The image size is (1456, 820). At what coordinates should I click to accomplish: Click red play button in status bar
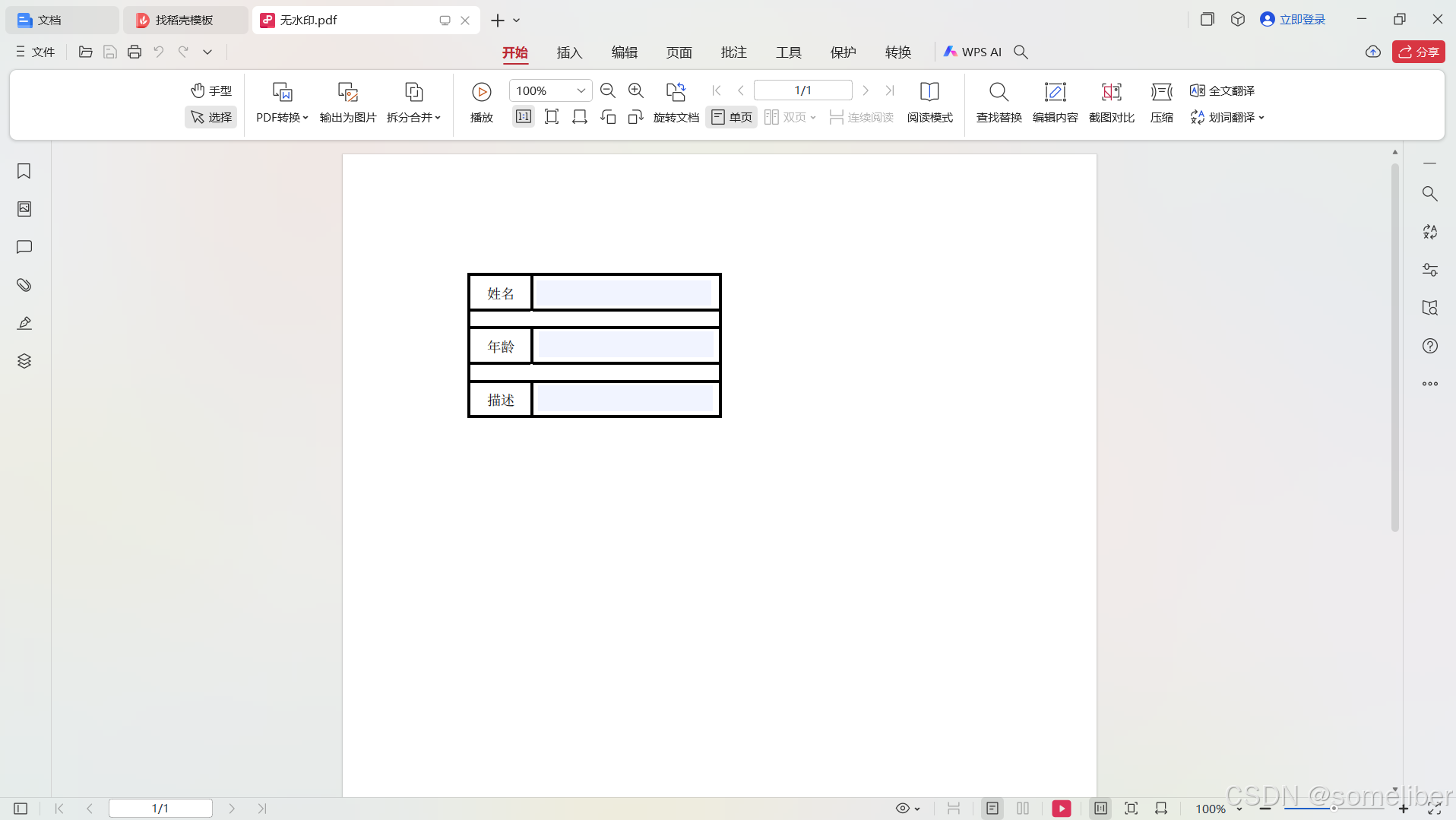[x=1062, y=809]
